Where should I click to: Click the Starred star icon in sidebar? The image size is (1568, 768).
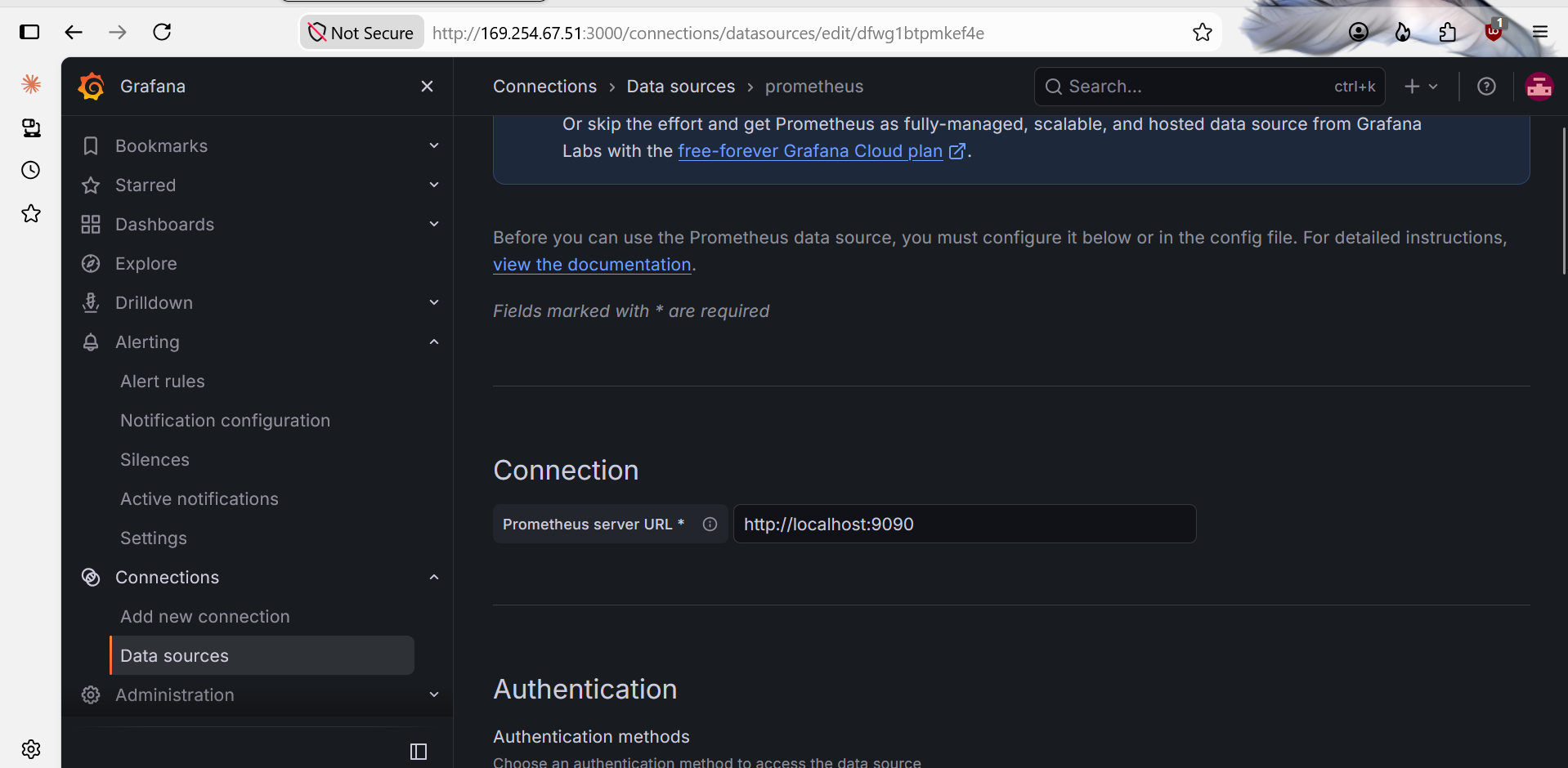pos(91,185)
